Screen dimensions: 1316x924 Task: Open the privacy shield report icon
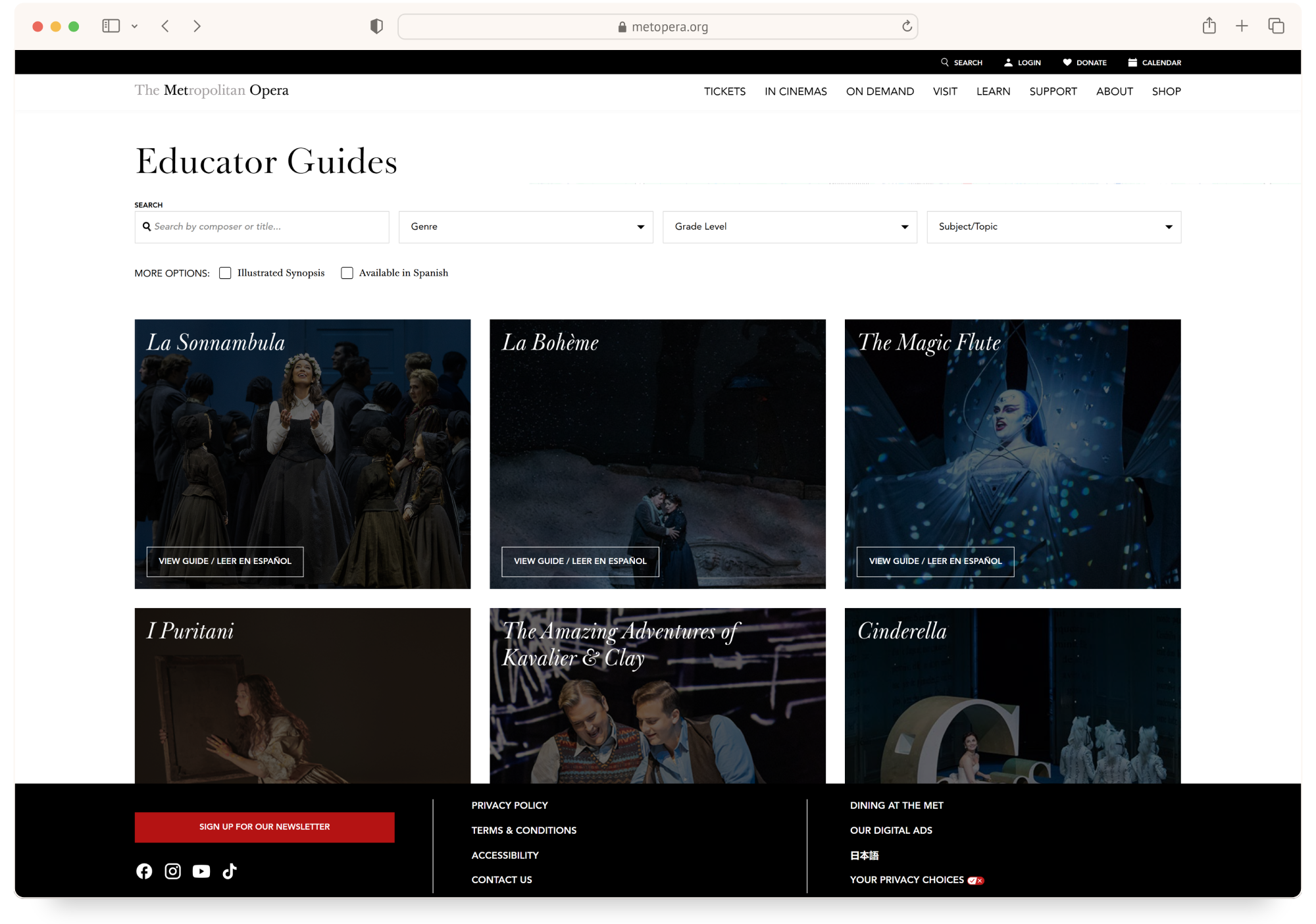coord(376,26)
